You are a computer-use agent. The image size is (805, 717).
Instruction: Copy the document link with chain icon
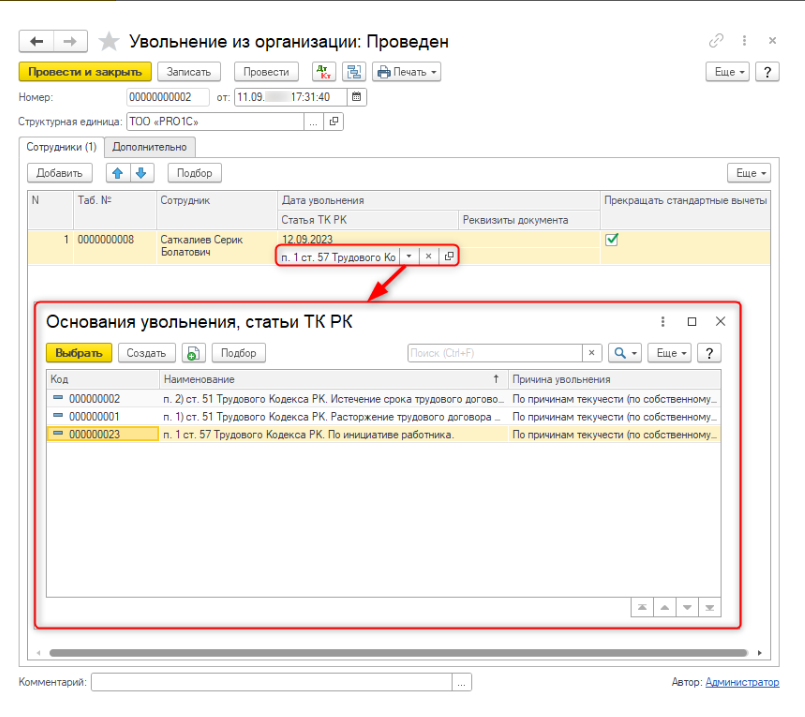click(715, 41)
